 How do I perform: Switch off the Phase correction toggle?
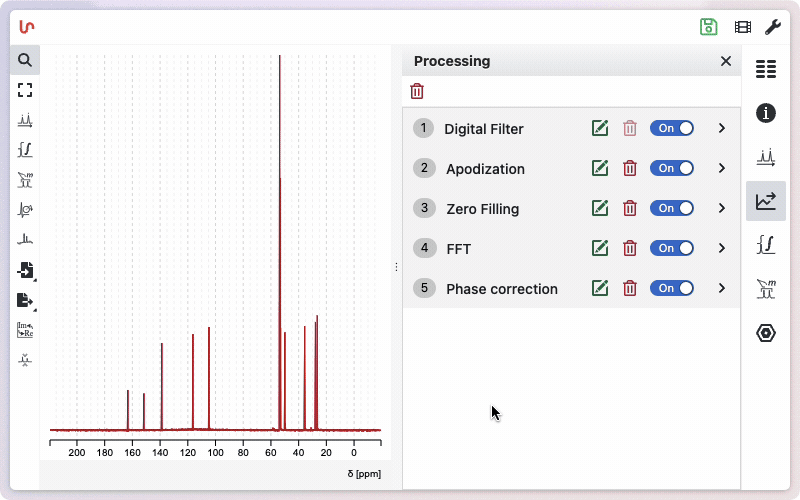671,288
